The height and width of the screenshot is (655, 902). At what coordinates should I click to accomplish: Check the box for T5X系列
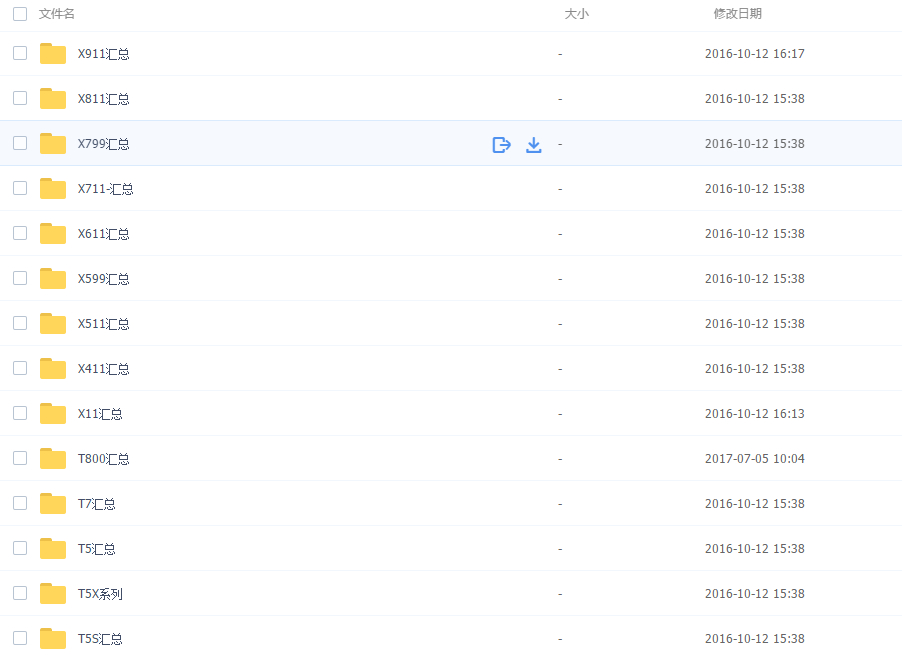click(20, 593)
